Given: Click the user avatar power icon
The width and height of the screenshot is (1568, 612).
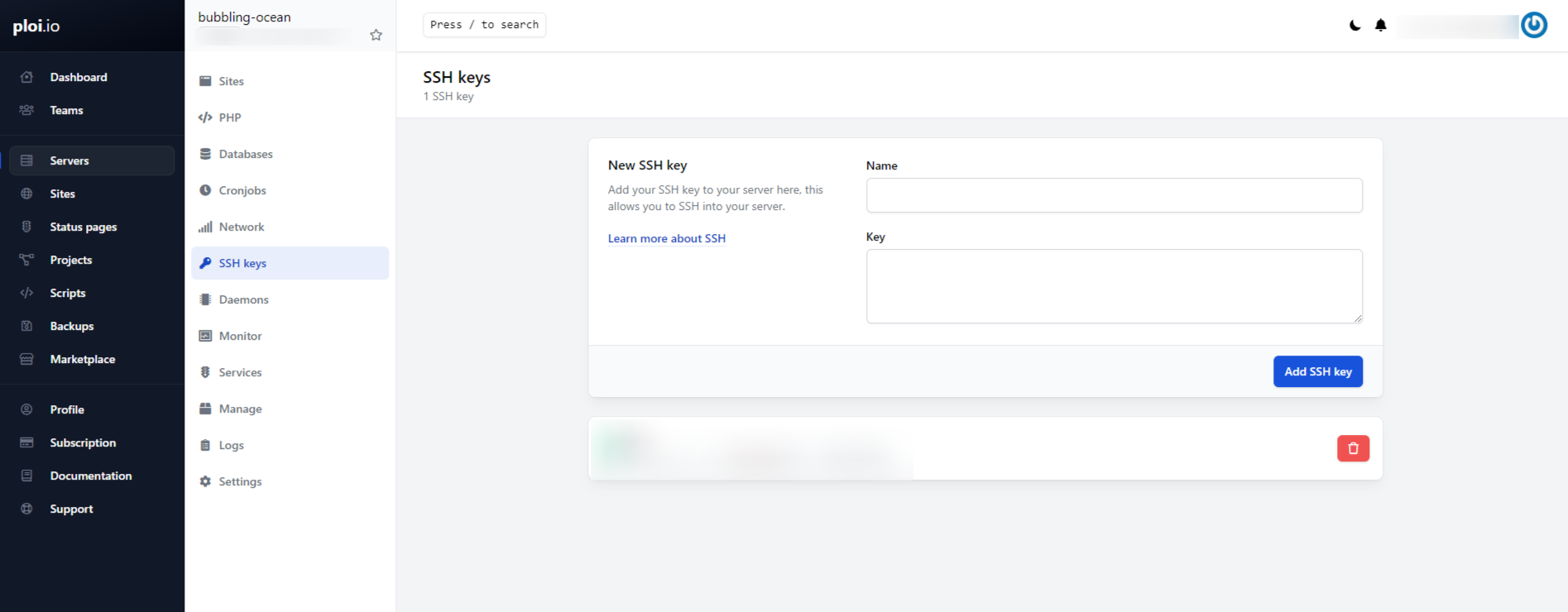Looking at the screenshot, I should coord(1533,26).
